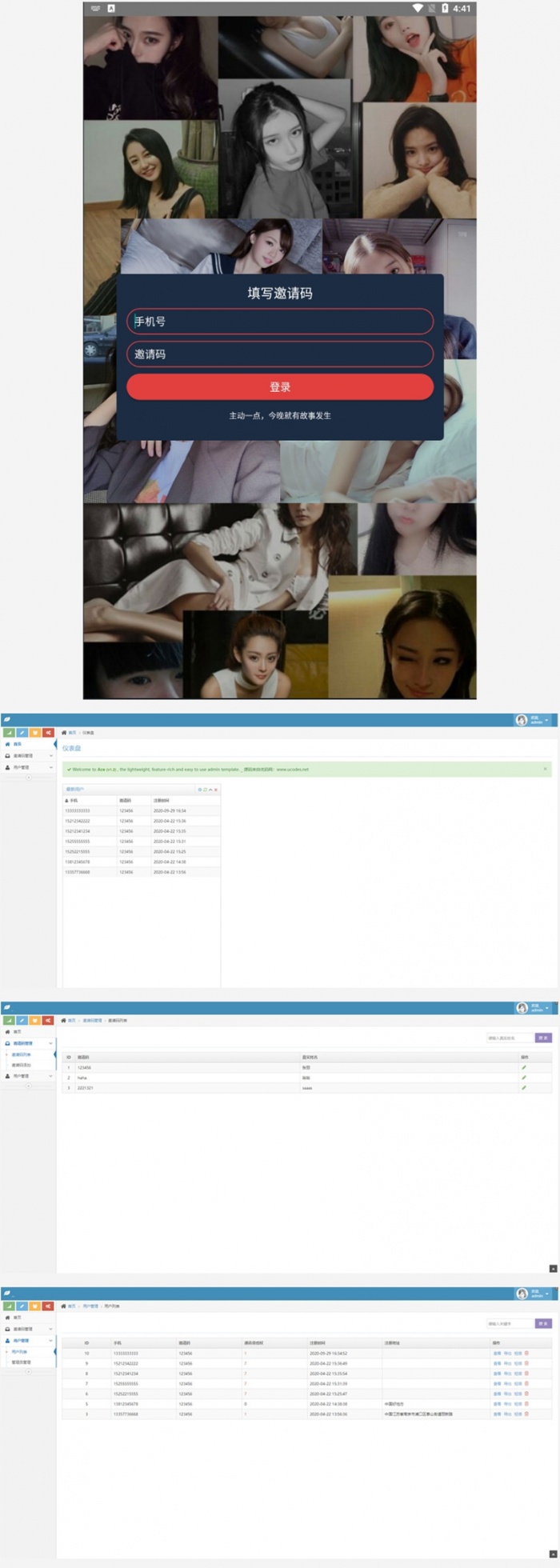Click green chart shortcut in dashboard panel
The width and height of the screenshot is (560, 1568).
coord(9,732)
